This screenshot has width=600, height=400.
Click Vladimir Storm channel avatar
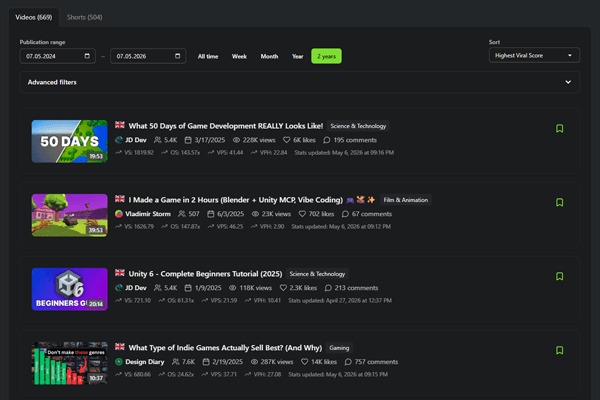(x=119, y=214)
